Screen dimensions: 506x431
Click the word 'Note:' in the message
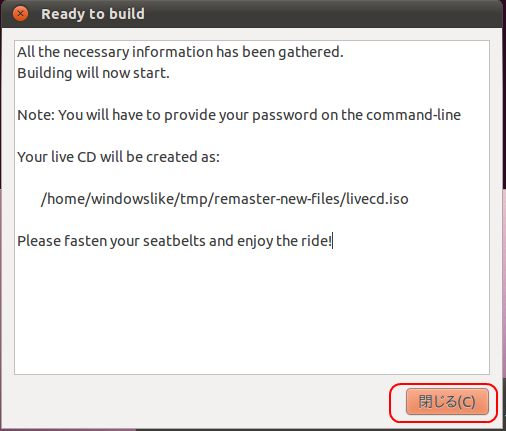tap(36, 115)
